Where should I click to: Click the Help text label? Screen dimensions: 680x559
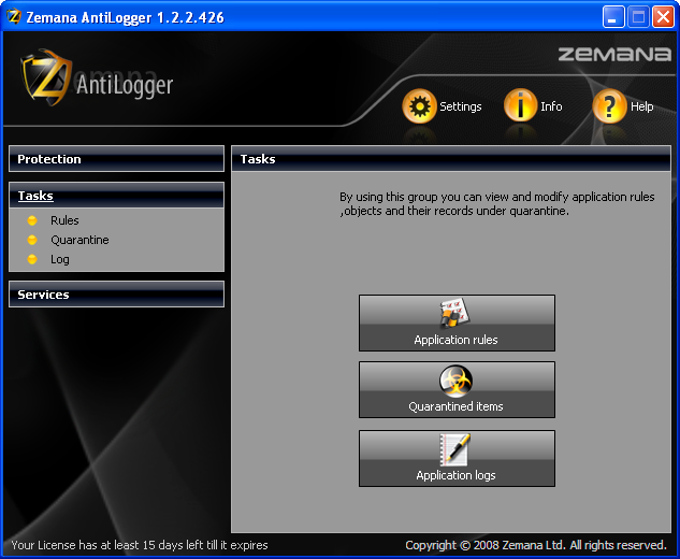point(642,106)
